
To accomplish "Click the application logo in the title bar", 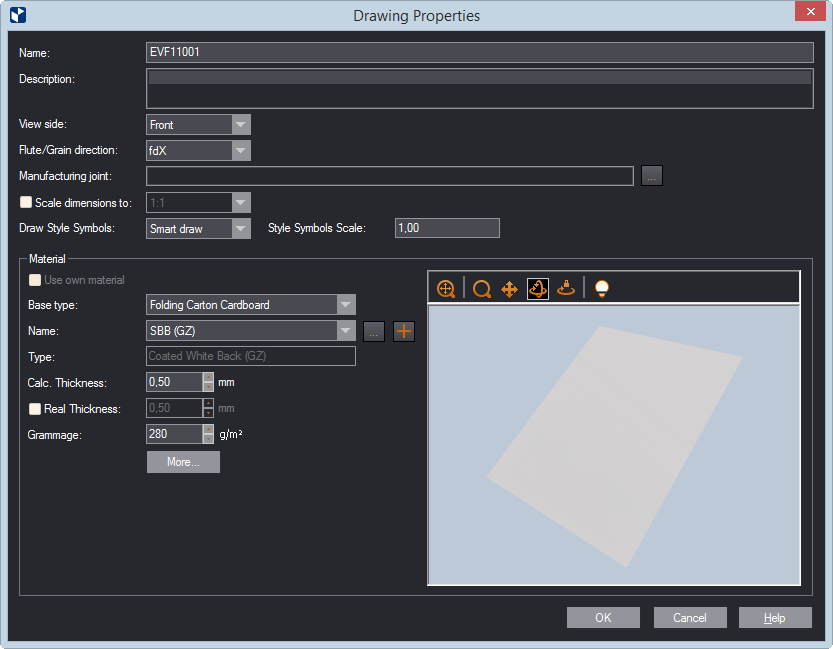I will point(18,15).
